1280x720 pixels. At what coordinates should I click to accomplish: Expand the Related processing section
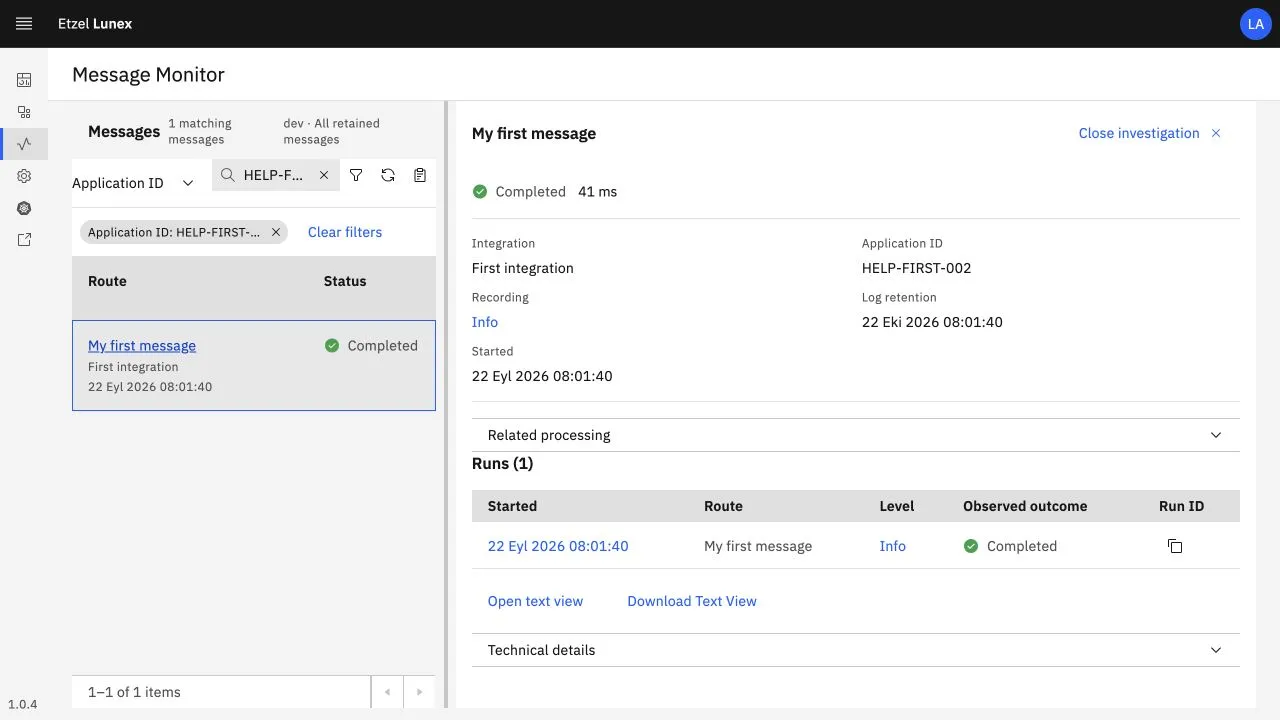point(855,435)
